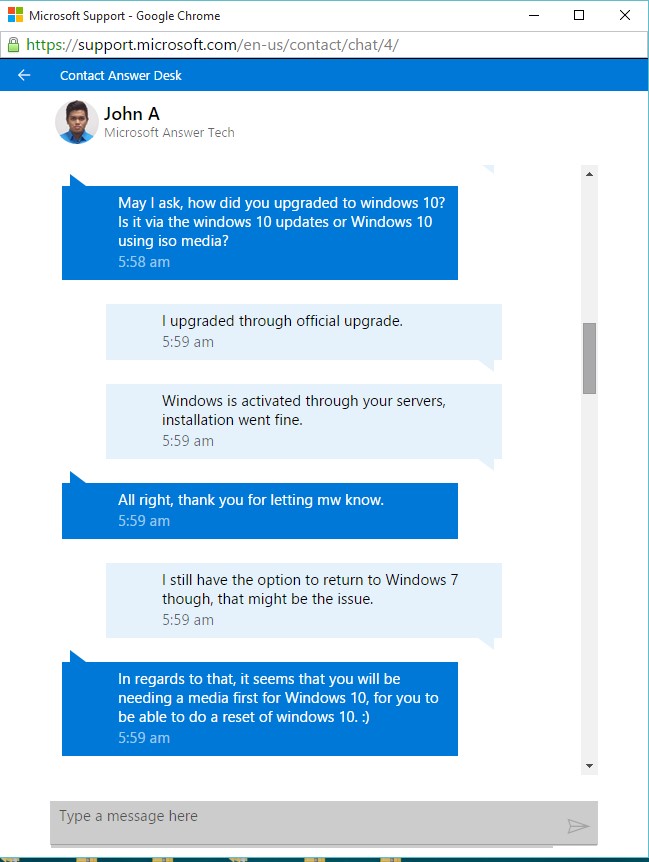Click the 'Contact Answer Desk' header title
This screenshot has width=649, height=862.
click(121, 75)
